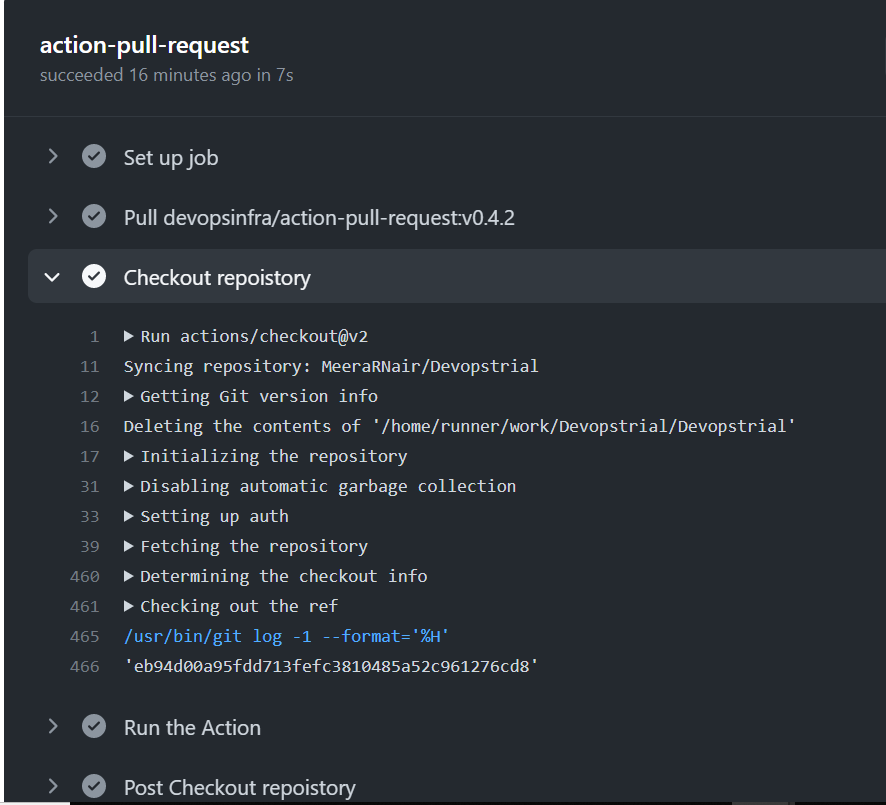The width and height of the screenshot is (886, 805).
Task: Expand the Fetching the repository log group
Action: (129, 546)
